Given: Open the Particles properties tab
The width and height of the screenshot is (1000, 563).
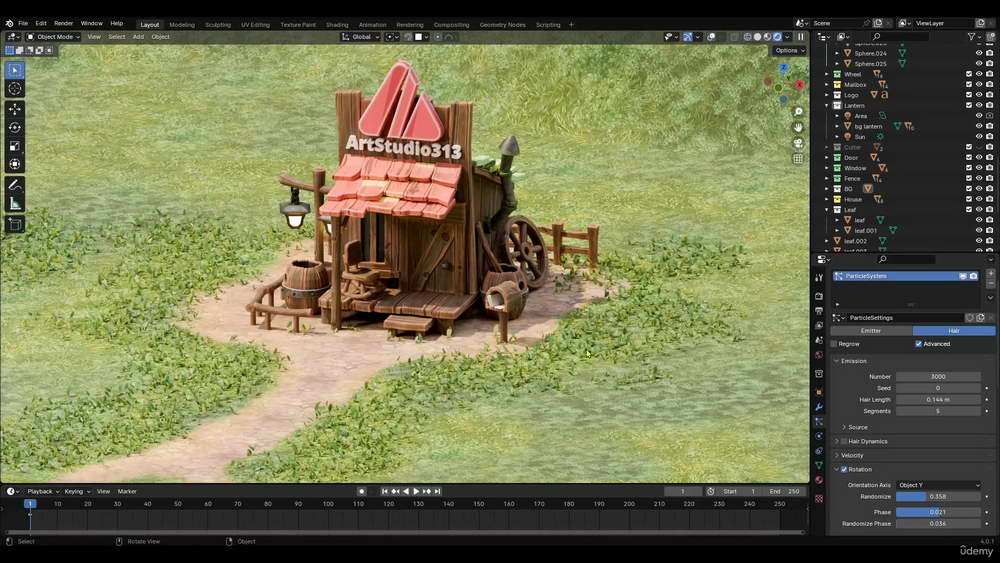Looking at the screenshot, I should (x=819, y=421).
